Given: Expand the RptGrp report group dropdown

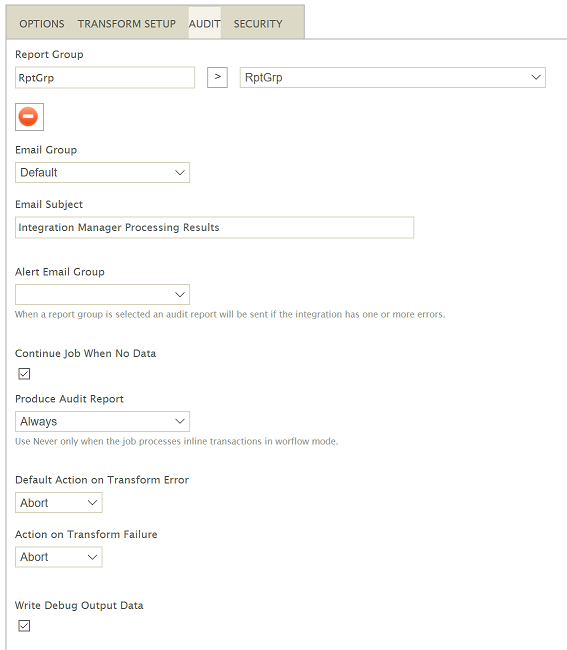Looking at the screenshot, I should click(x=393, y=77).
